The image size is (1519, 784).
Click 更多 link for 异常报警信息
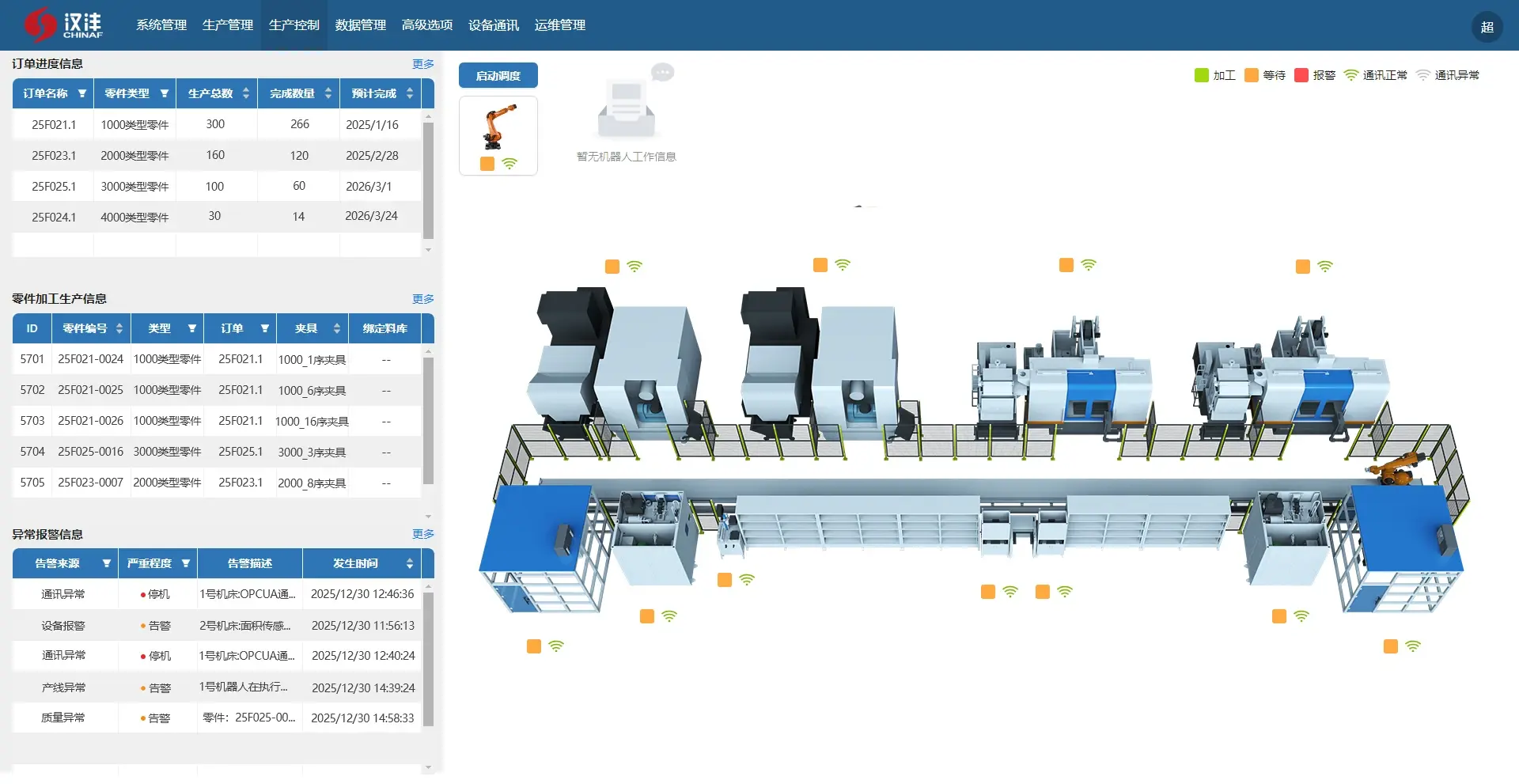[422, 534]
